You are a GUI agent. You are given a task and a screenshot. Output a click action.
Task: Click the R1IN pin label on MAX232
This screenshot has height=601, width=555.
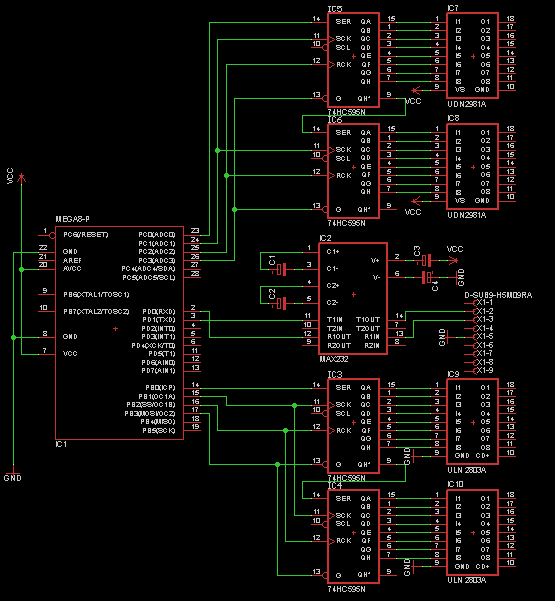coord(372,337)
